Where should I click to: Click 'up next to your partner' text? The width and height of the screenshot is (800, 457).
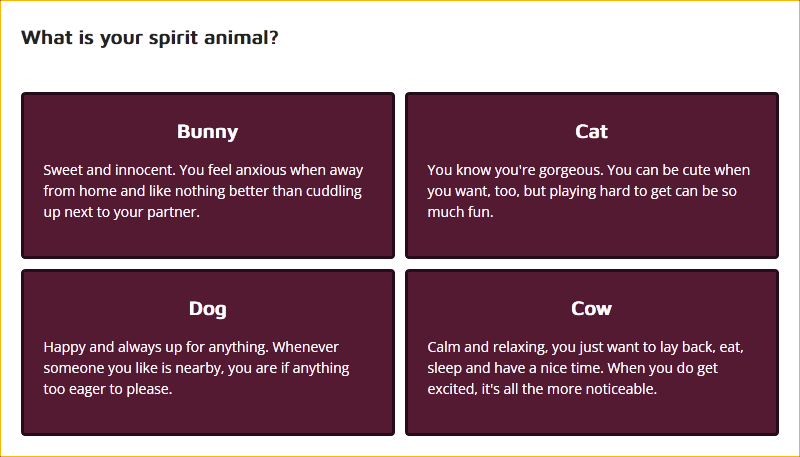121,212
